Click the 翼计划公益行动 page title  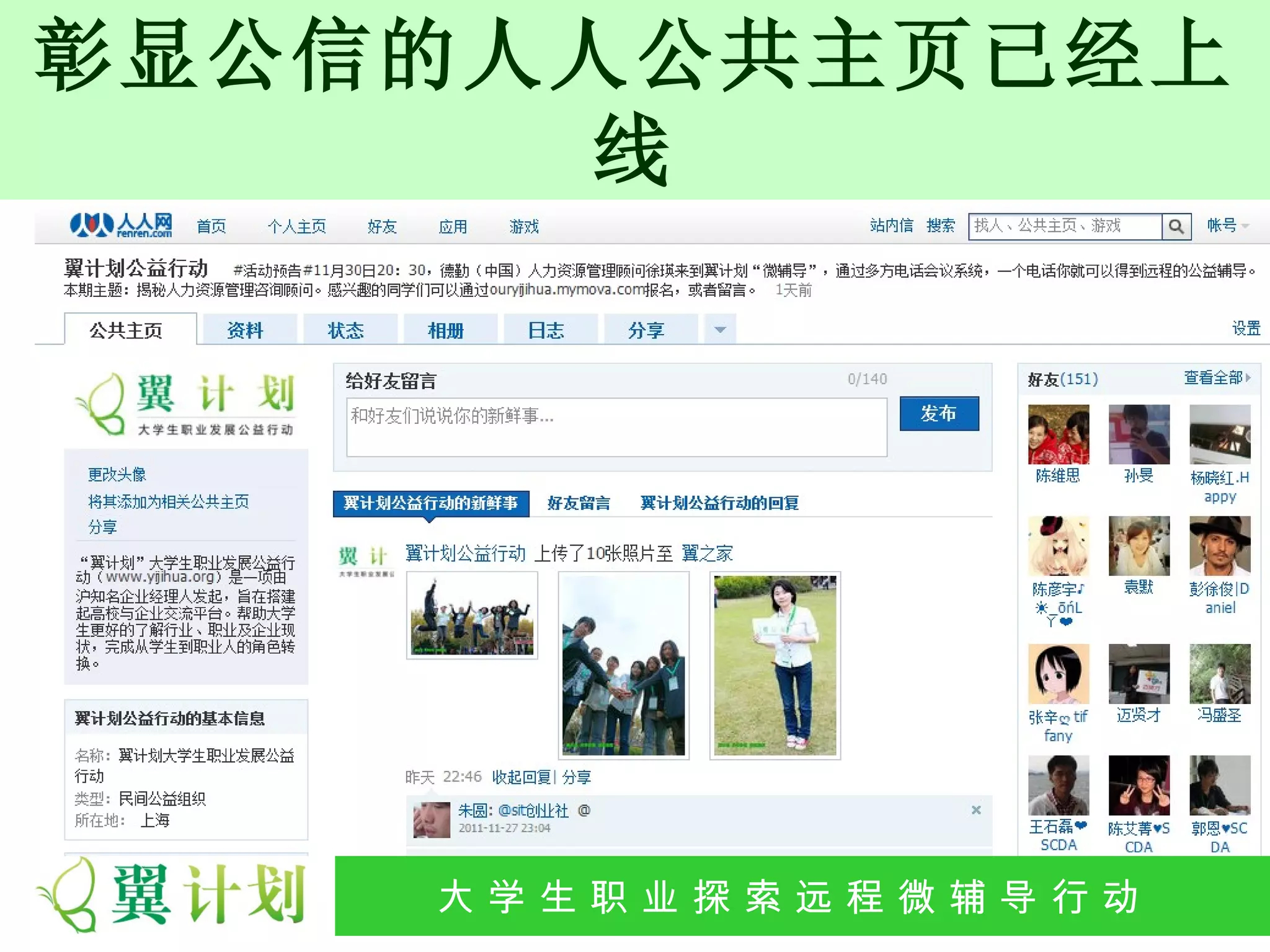pyautogui.click(x=136, y=268)
